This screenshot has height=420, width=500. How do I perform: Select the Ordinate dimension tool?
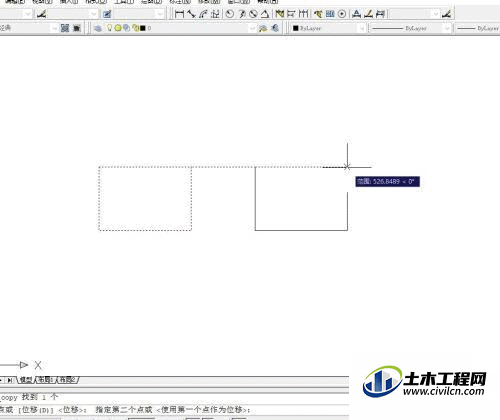[x=216, y=14]
